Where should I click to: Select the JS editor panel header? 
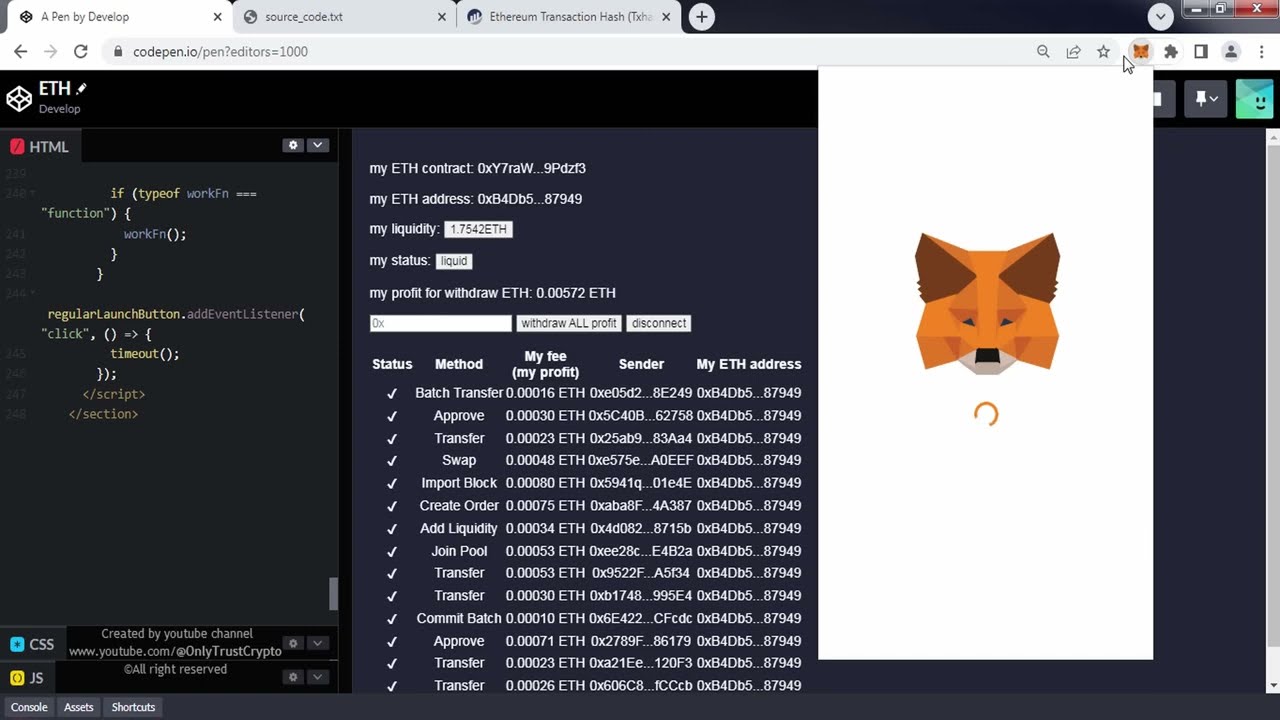pyautogui.click(x=27, y=678)
